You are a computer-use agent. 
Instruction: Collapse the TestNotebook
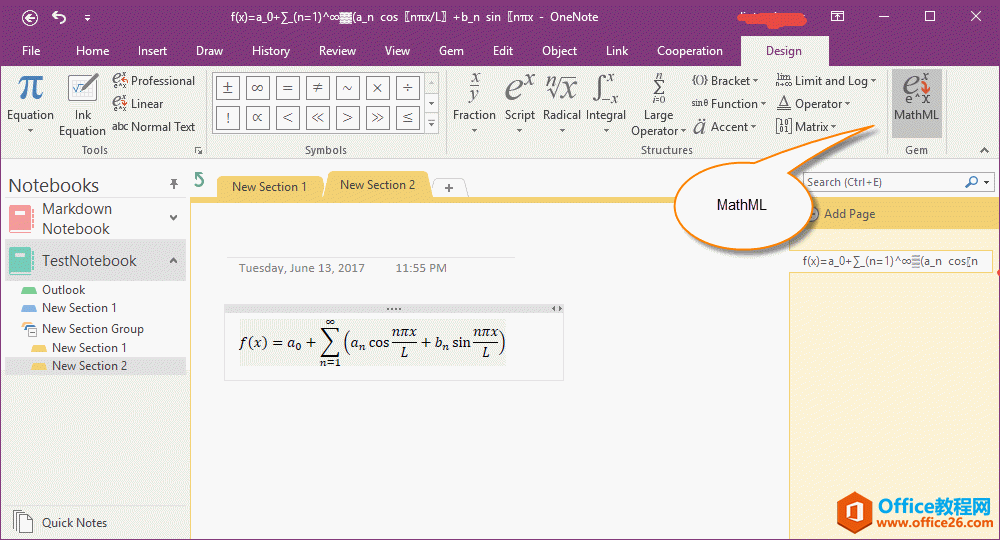point(173,261)
